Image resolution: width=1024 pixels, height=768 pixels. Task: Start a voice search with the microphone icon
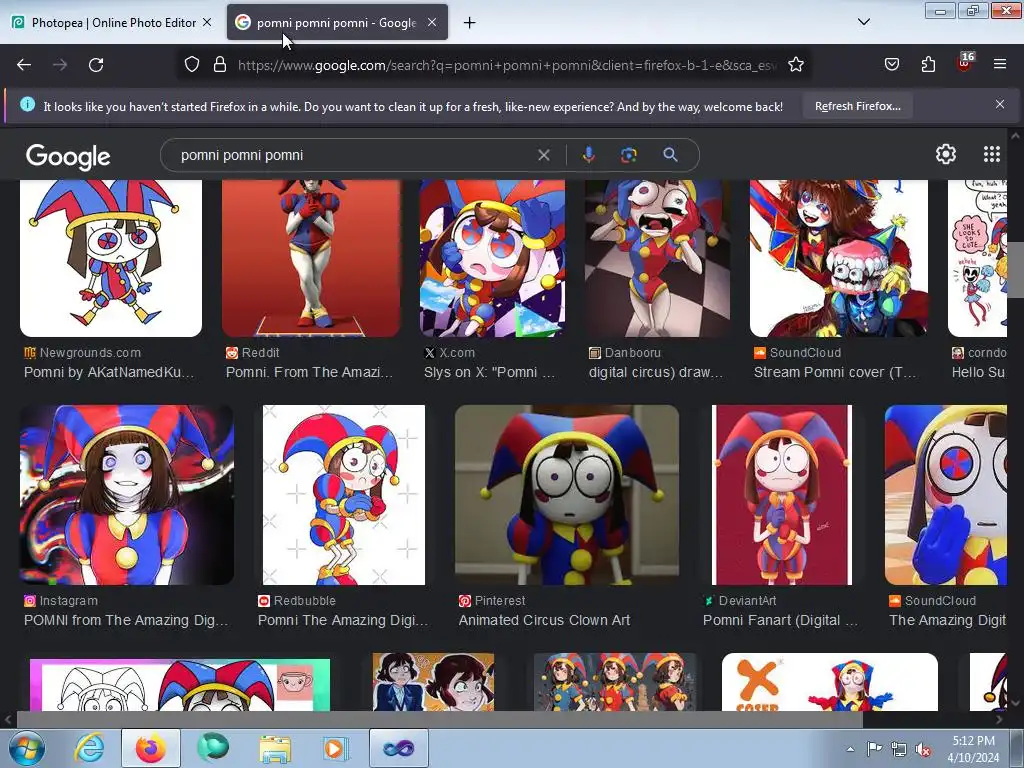pyautogui.click(x=588, y=155)
